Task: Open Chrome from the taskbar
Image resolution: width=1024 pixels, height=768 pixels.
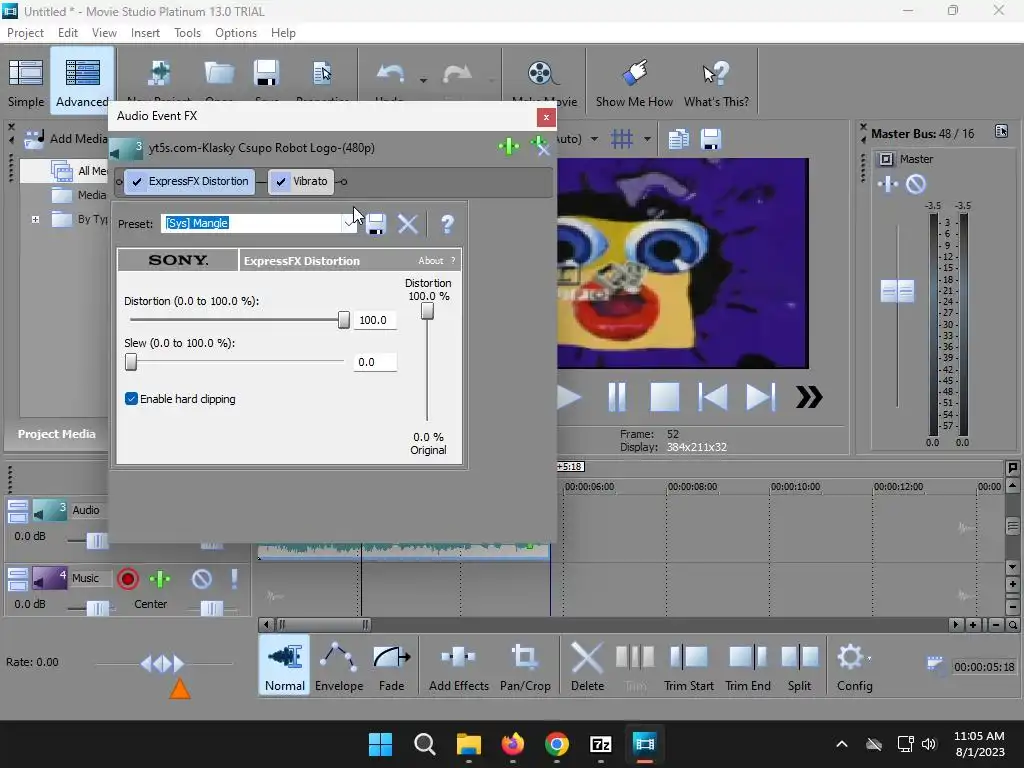Action: click(556, 744)
